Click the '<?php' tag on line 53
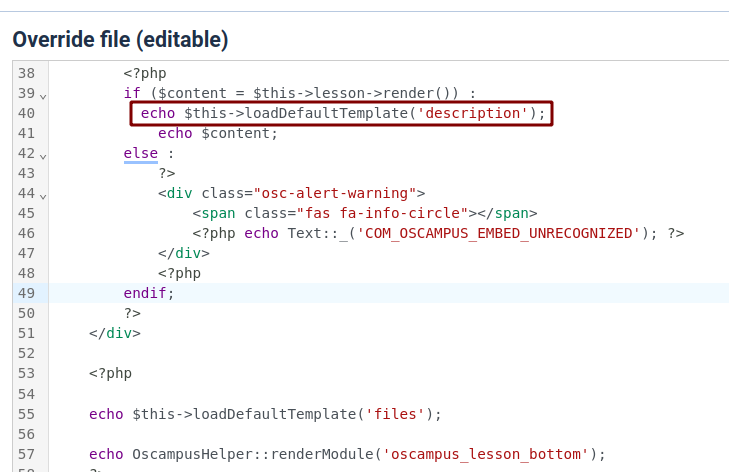729x472 pixels. [110, 373]
